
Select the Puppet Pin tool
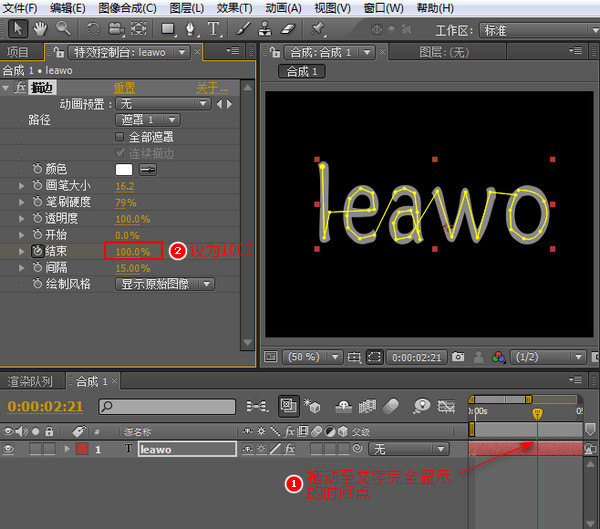[317, 29]
